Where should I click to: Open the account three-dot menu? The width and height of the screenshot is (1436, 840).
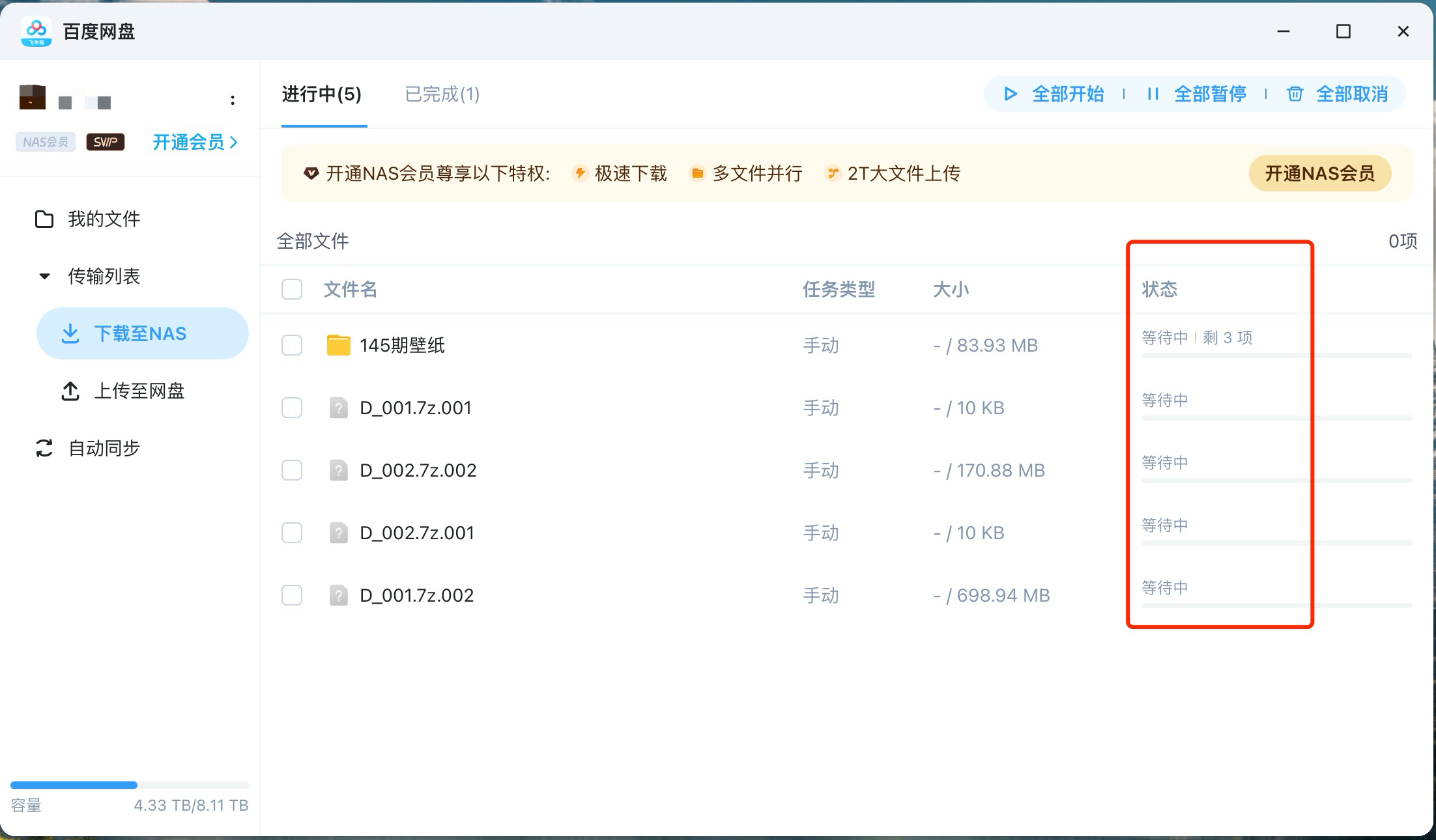233,100
